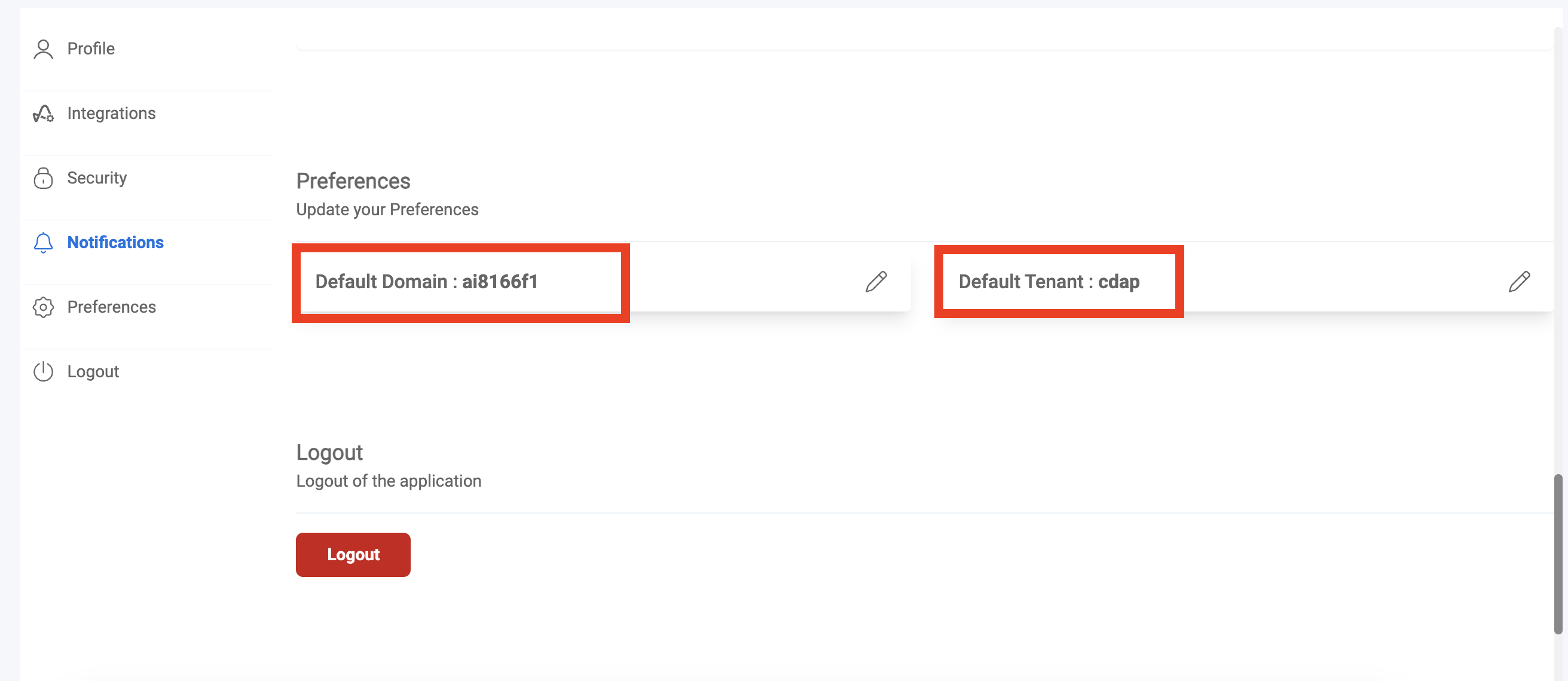Click the Security lock icon

(x=43, y=178)
